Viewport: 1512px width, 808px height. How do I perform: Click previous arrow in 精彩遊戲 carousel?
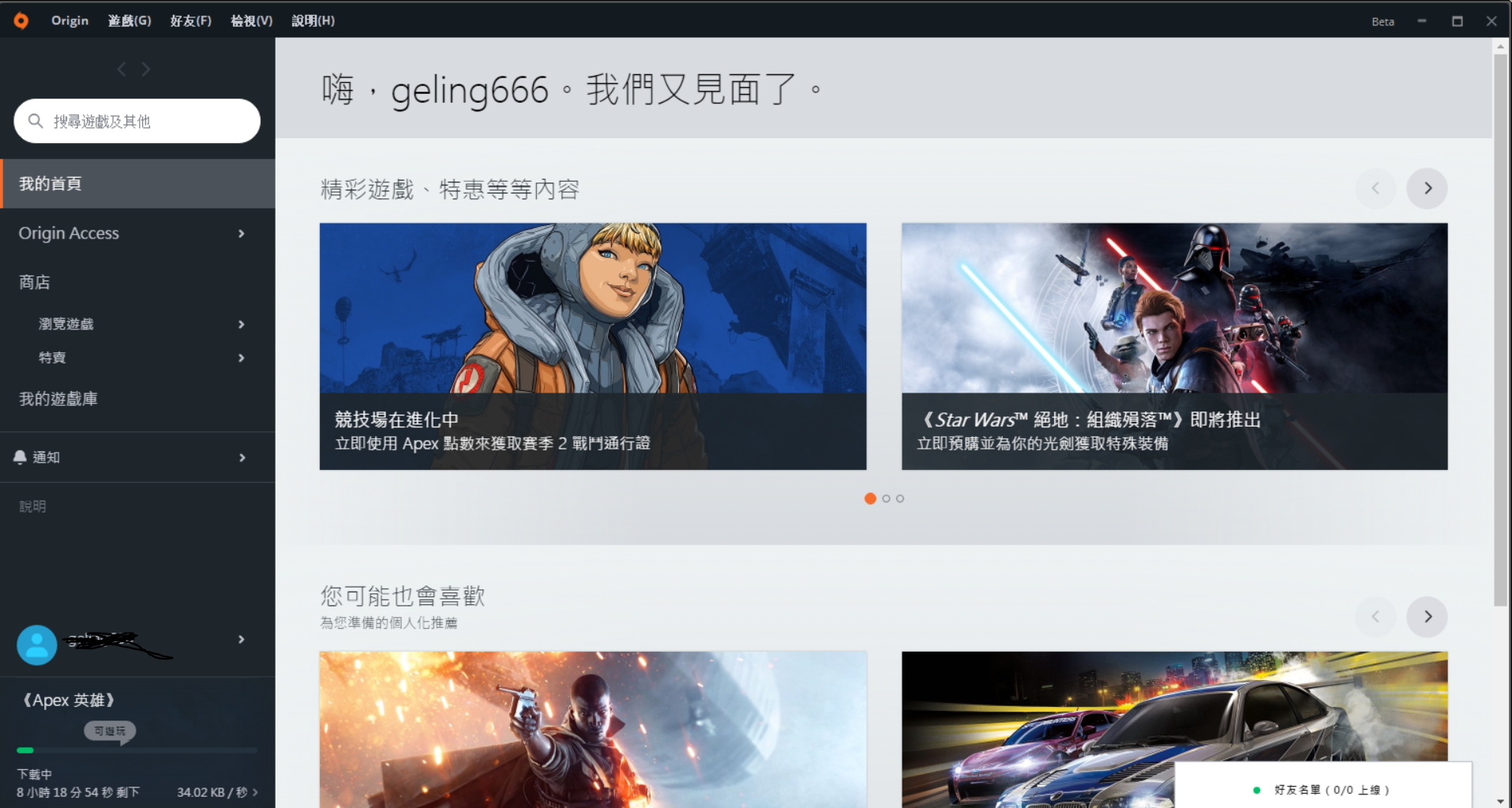click(x=1375, y=188)
